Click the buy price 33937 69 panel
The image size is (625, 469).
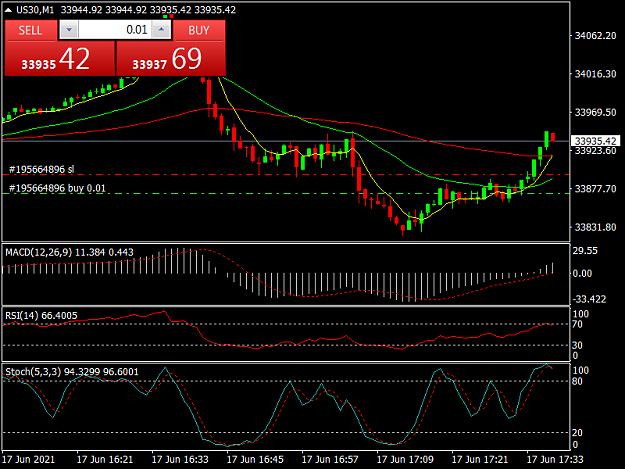click(x=171, y=59)
